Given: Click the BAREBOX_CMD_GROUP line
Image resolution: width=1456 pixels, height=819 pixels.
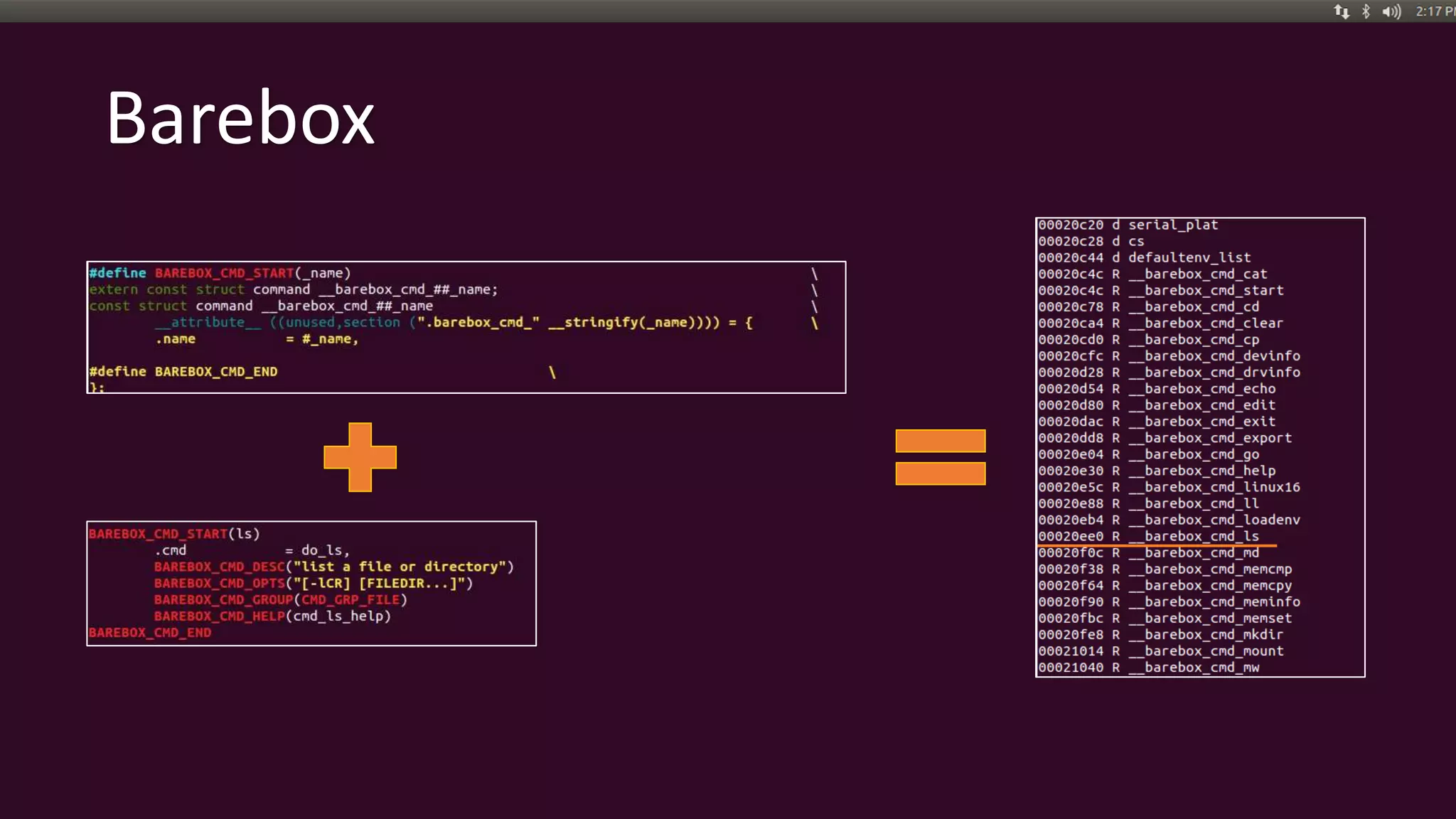Looking at the screenshot, I should (x=281, y=599).
